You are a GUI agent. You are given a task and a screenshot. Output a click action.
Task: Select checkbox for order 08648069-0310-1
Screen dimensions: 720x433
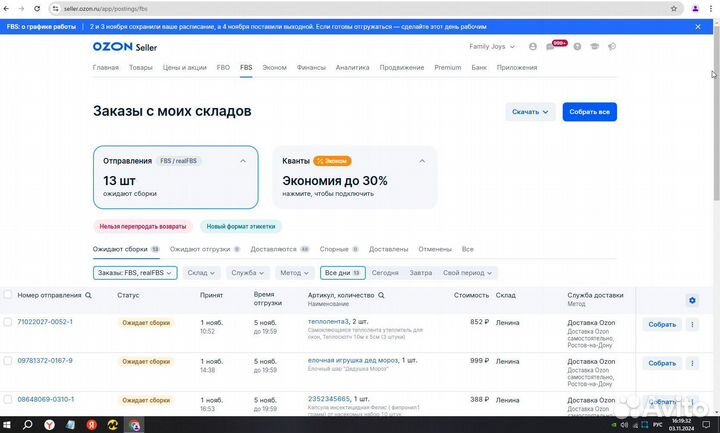[7, 399]
